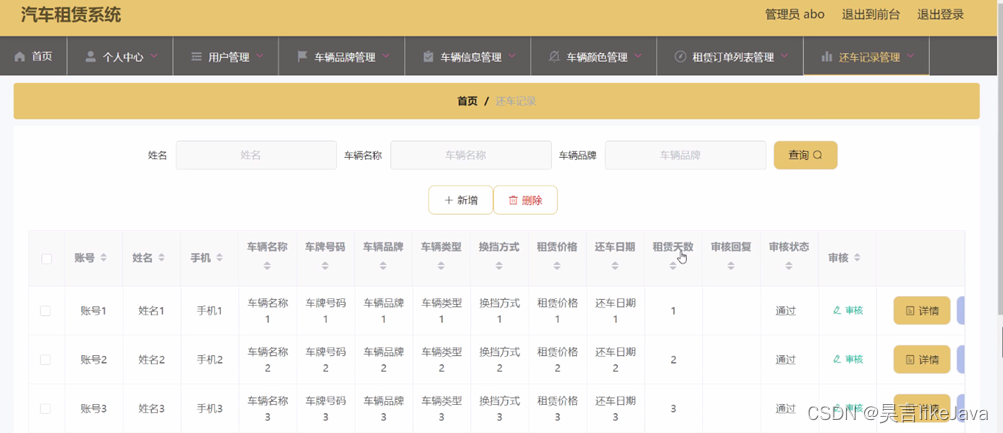The width and height of the screenshot is (1003, 433).
Task: Click the cell 姓名1
Action: coord(152,311)
